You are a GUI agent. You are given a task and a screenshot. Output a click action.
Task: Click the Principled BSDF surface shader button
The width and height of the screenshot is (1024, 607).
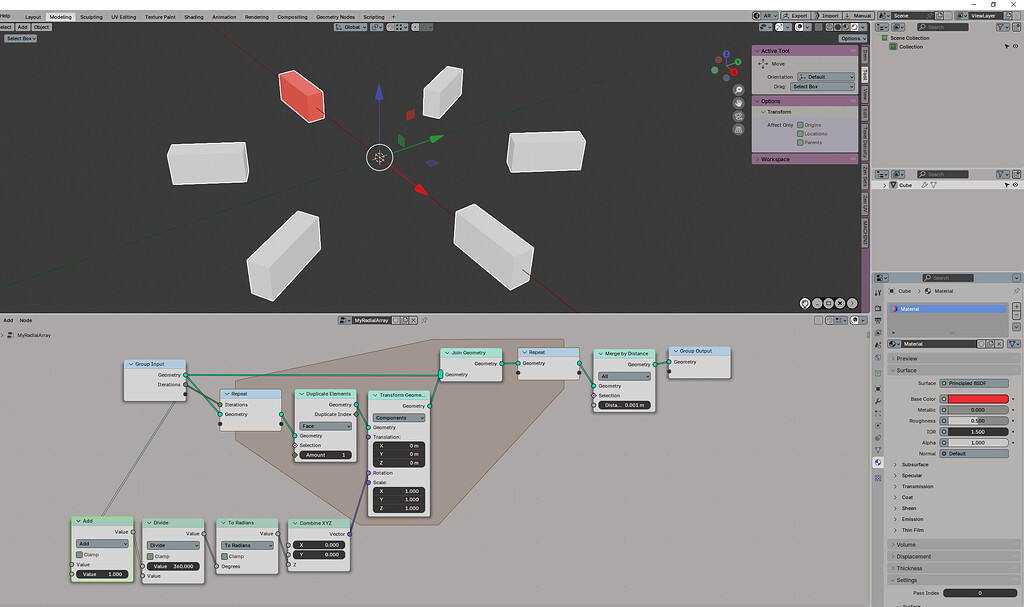(974, 383)
